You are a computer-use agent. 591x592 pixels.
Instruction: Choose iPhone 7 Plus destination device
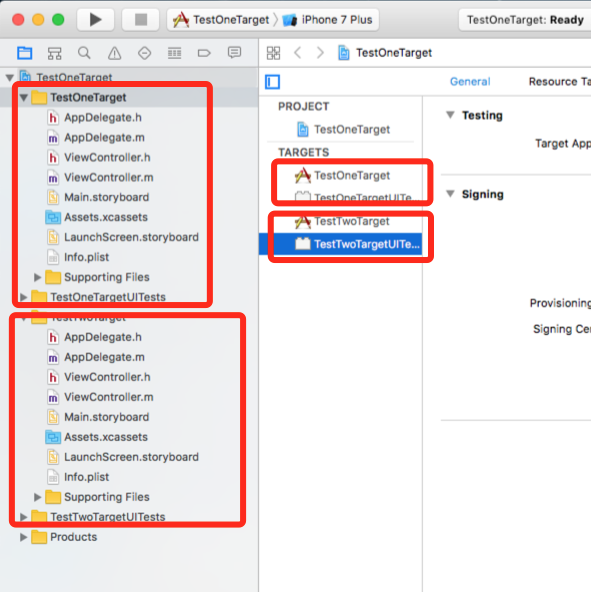click(x=327, y=20)
